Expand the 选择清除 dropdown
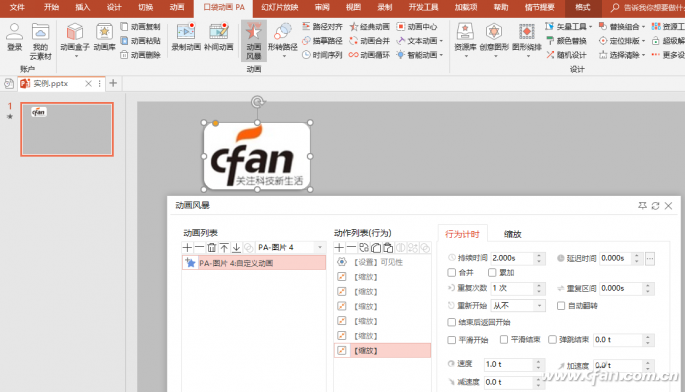The width and height of the screenshot is (685, 392). tap(643, 55)
